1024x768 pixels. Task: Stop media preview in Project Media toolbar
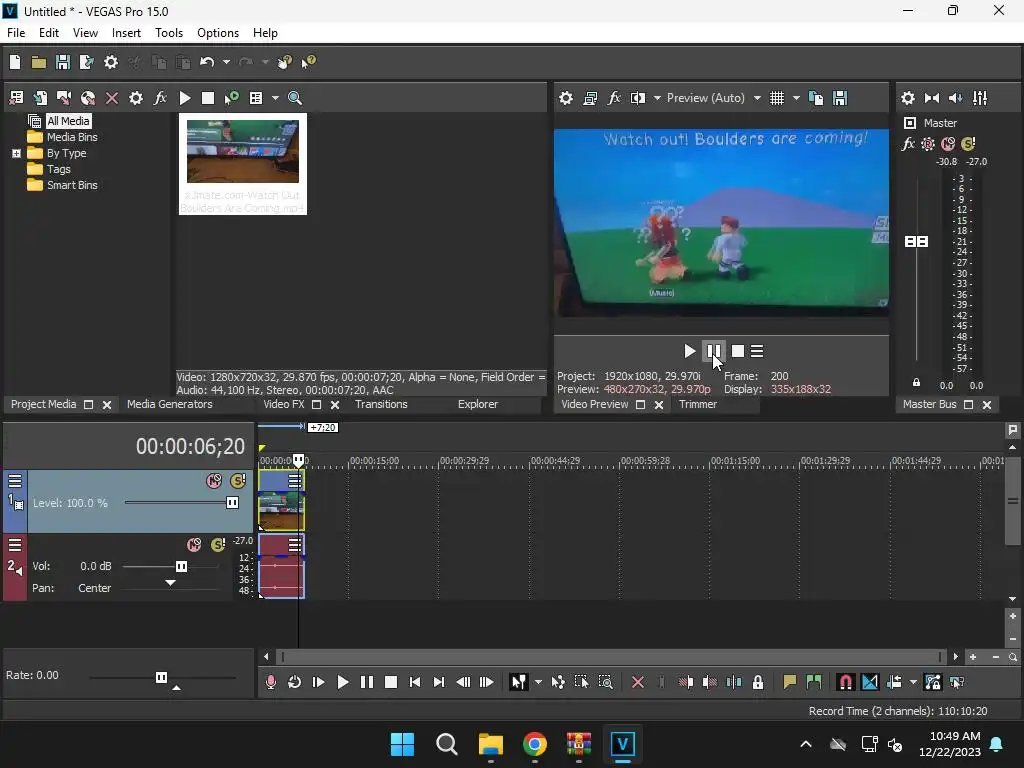[x=208, y=98]
